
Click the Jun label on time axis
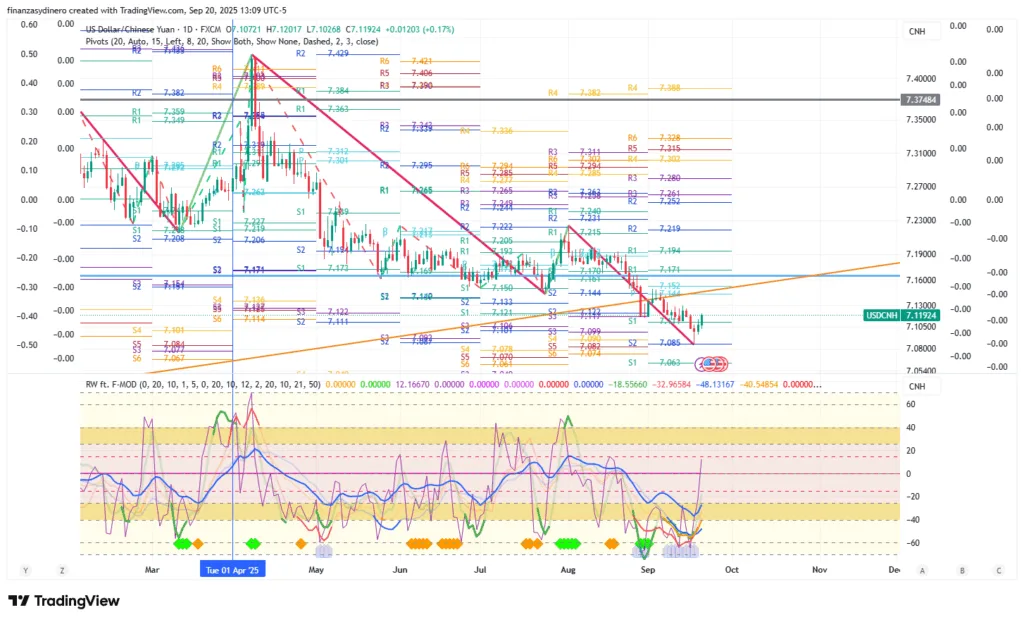pos(400,570)
